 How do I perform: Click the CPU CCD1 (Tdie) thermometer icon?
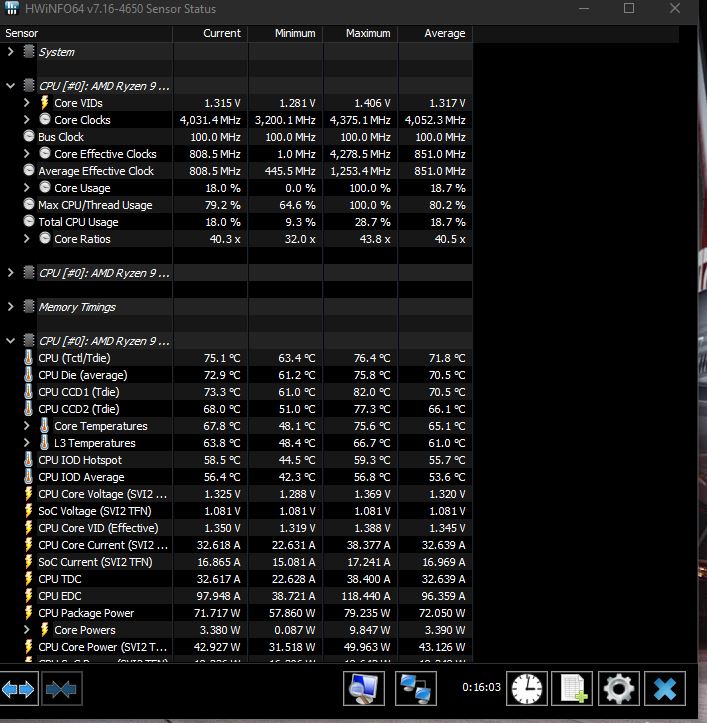tap(29, 392)
